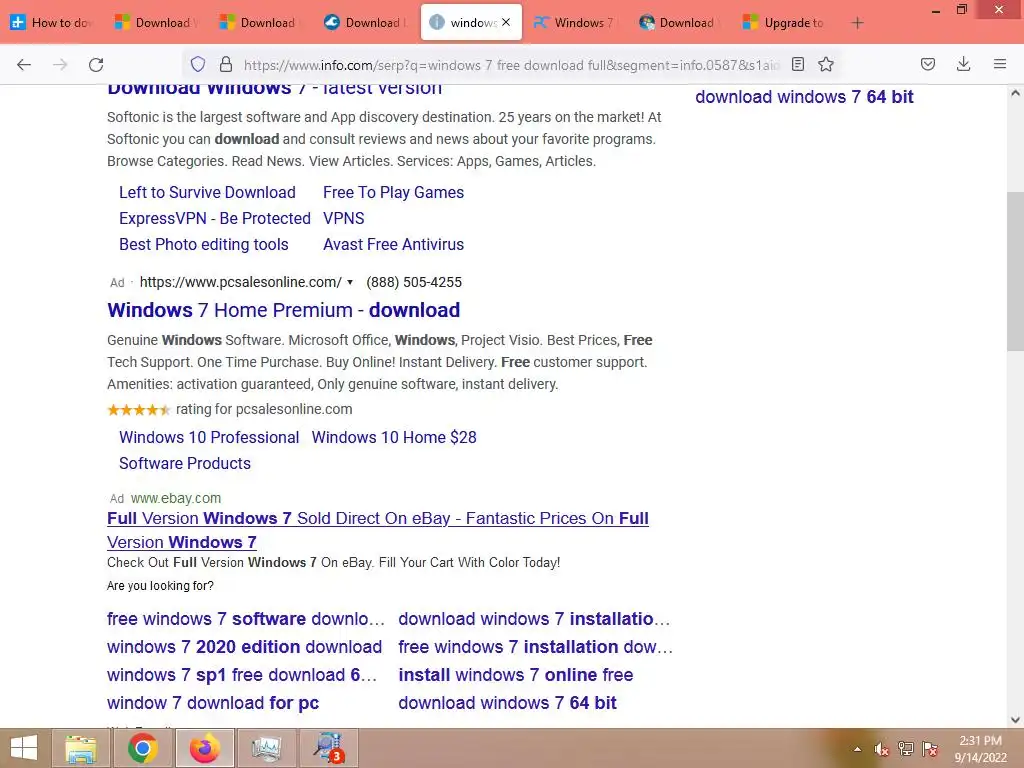Open 'Windows 7 Home Premium - download' result
This screenshot has height=768, width=1024.
click(283, 310)
